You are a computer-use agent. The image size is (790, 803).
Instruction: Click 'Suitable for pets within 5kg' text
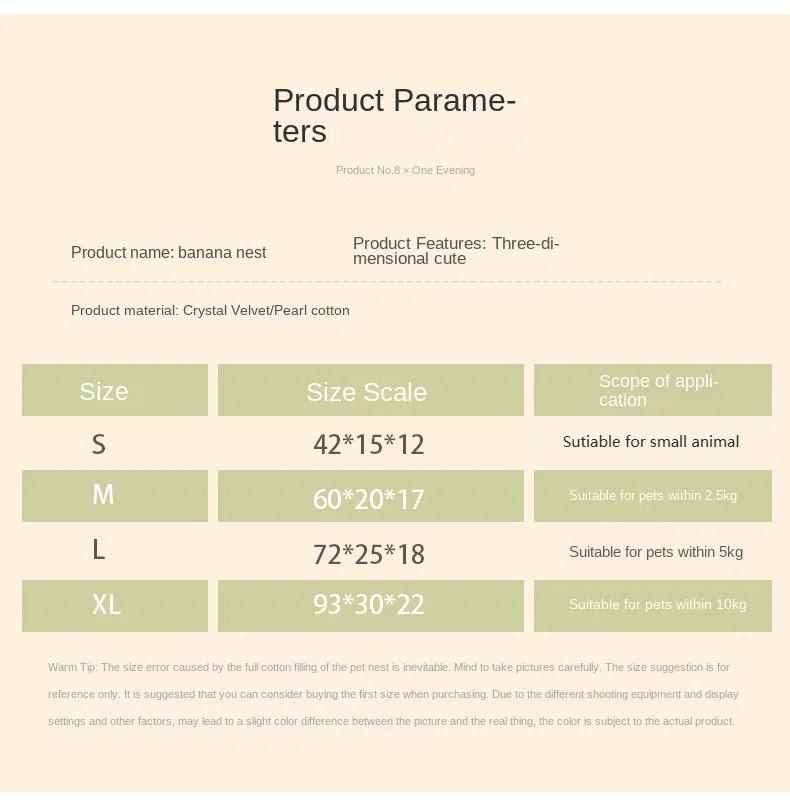click(656, 552)
